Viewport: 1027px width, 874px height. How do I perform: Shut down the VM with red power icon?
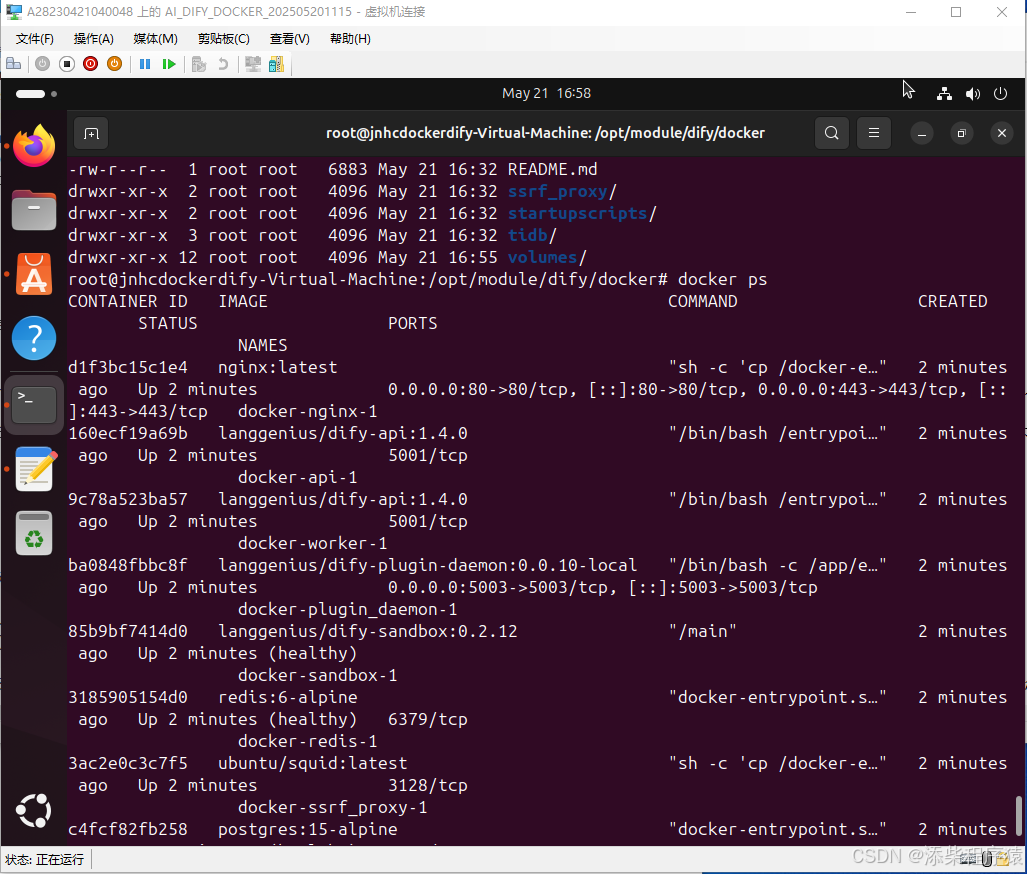click(90, 64)
